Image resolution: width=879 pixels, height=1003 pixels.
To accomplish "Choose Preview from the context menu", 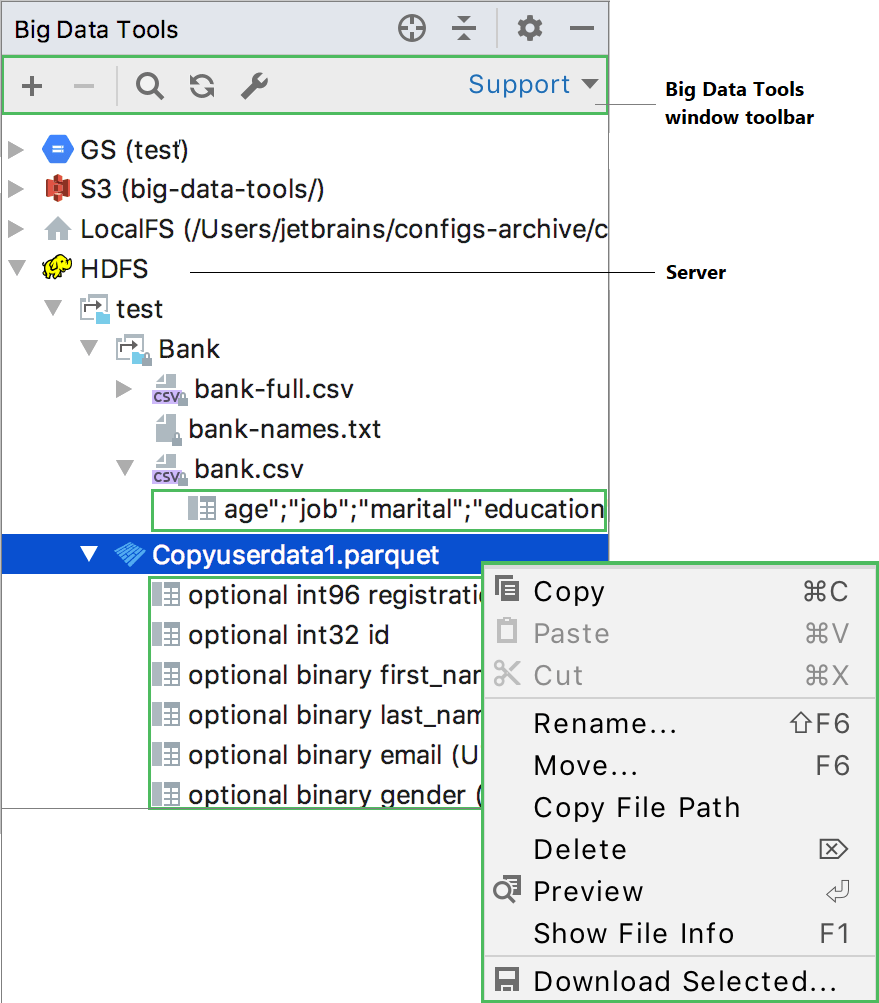I will (680, 891).
